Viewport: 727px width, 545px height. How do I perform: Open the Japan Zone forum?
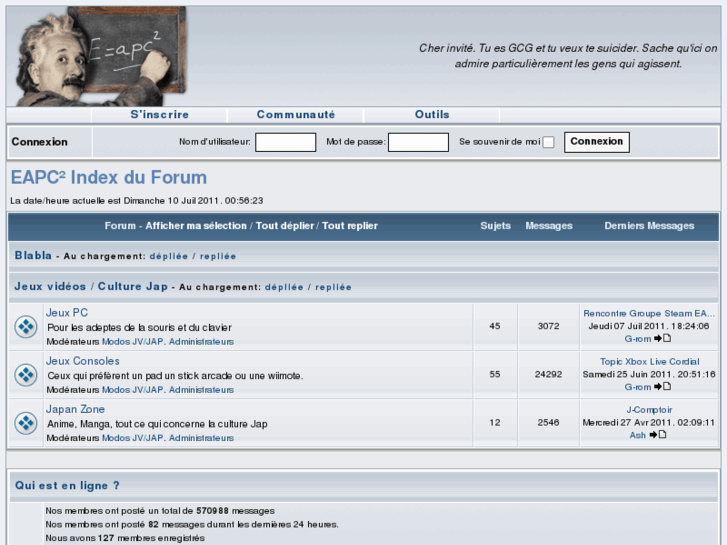coord(75,409)
